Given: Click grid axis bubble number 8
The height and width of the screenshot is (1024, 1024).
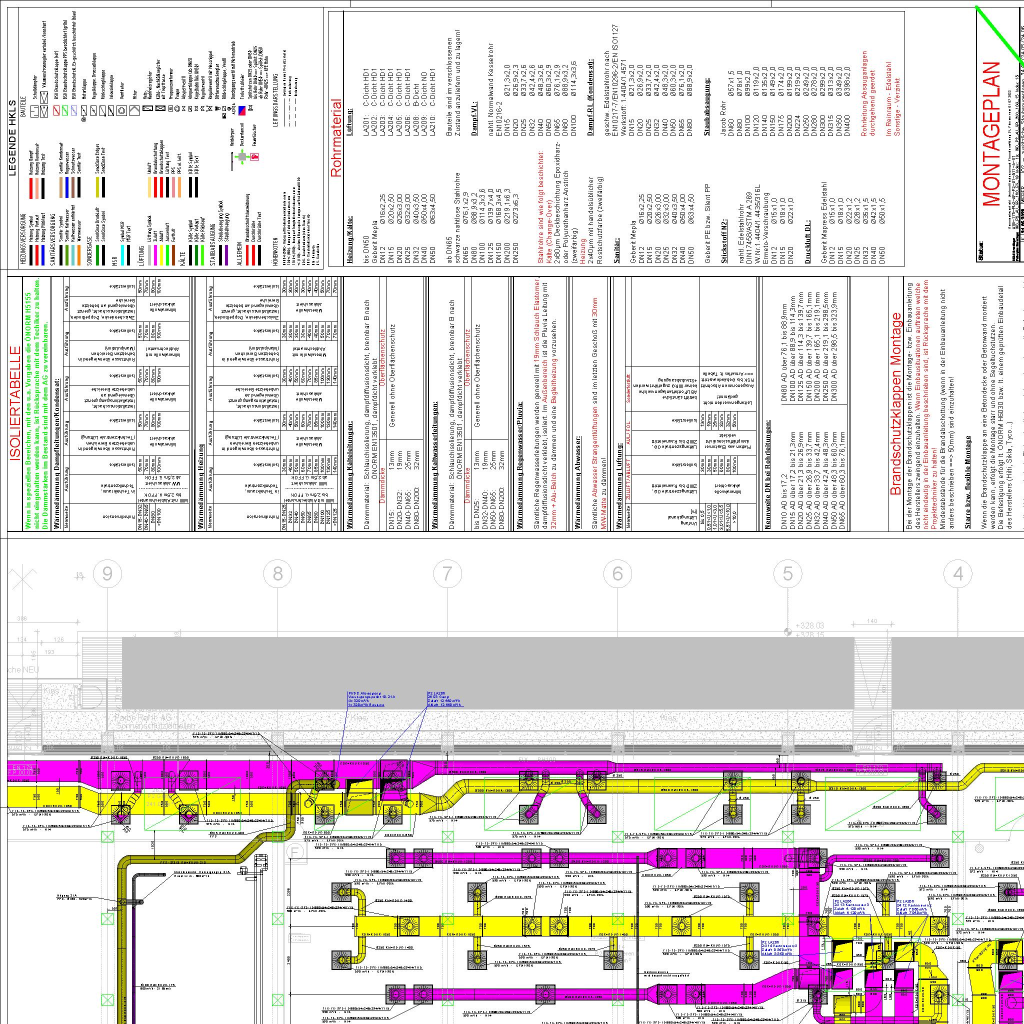Looking at the screenshot, I should [277, 573].
